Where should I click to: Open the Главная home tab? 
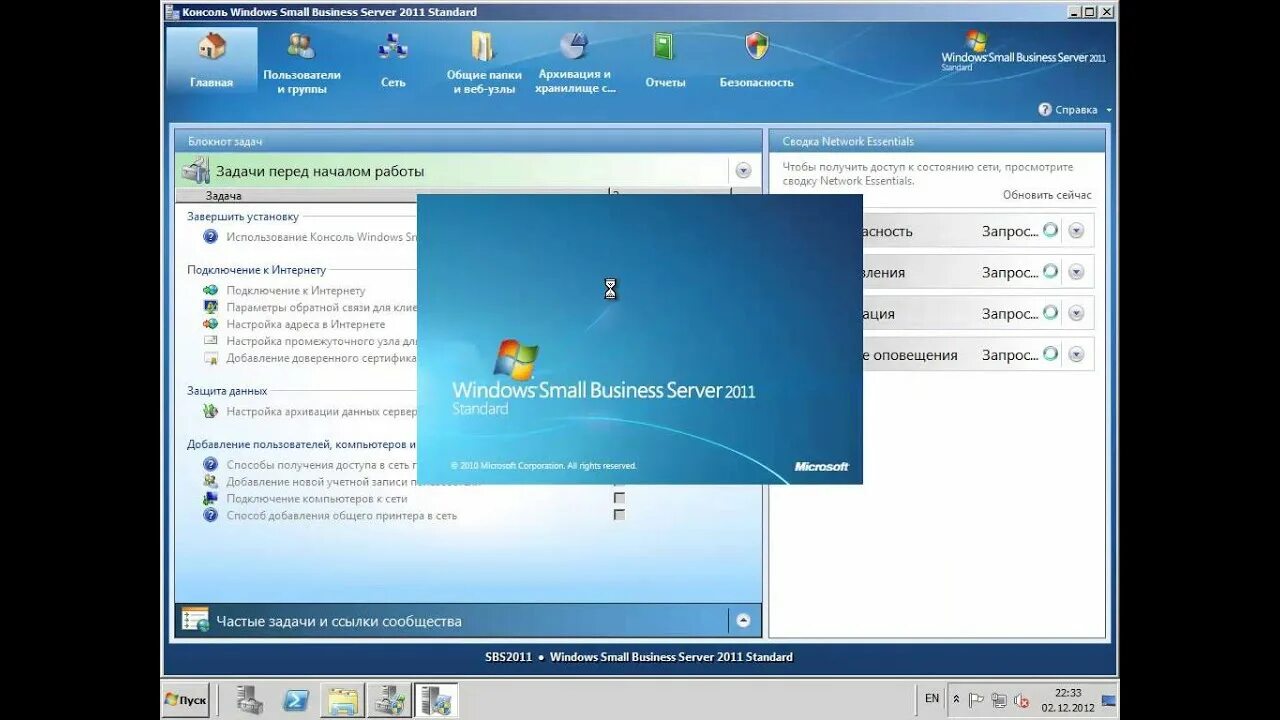(211, 60)
